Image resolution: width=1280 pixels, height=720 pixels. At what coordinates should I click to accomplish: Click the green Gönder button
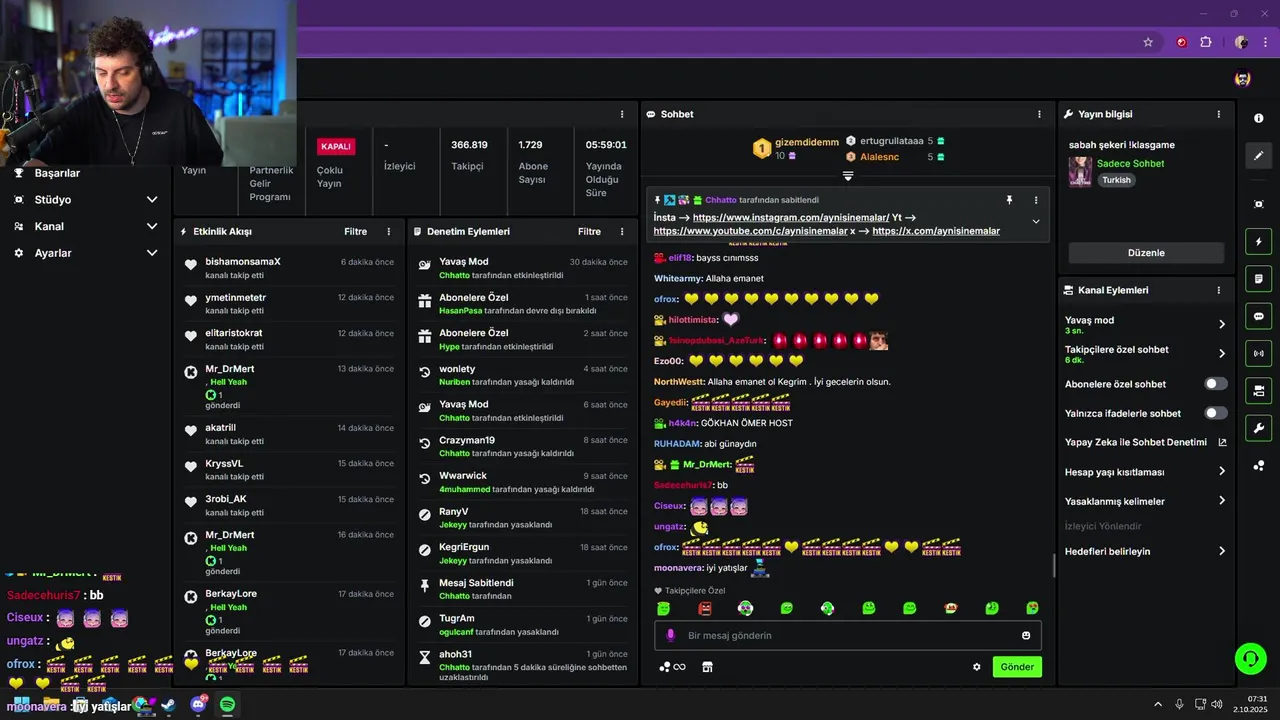coord(1017,667)
